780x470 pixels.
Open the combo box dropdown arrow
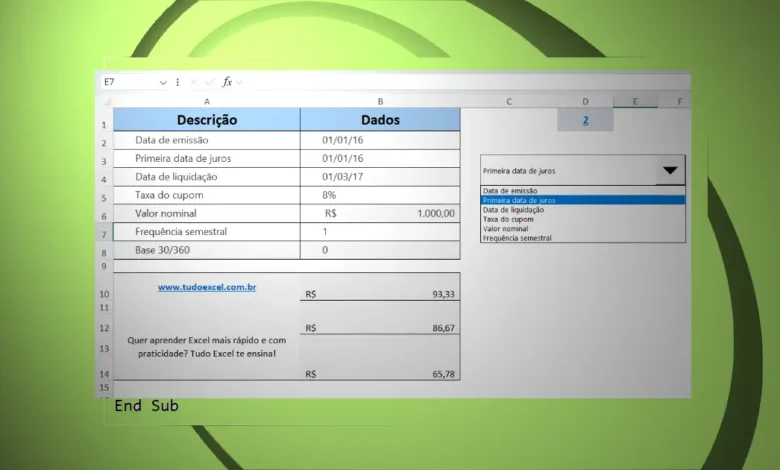(670, 171)
